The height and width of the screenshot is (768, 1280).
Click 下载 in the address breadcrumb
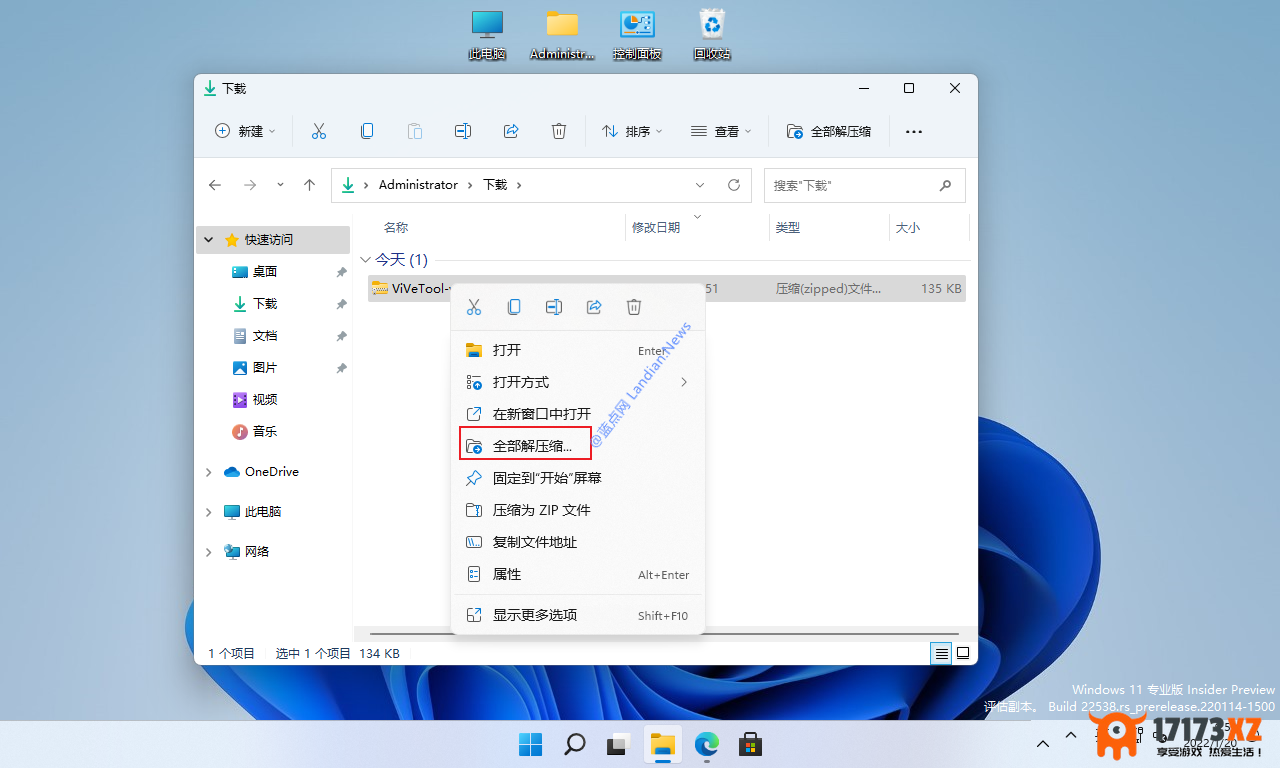tap(495, 185)
